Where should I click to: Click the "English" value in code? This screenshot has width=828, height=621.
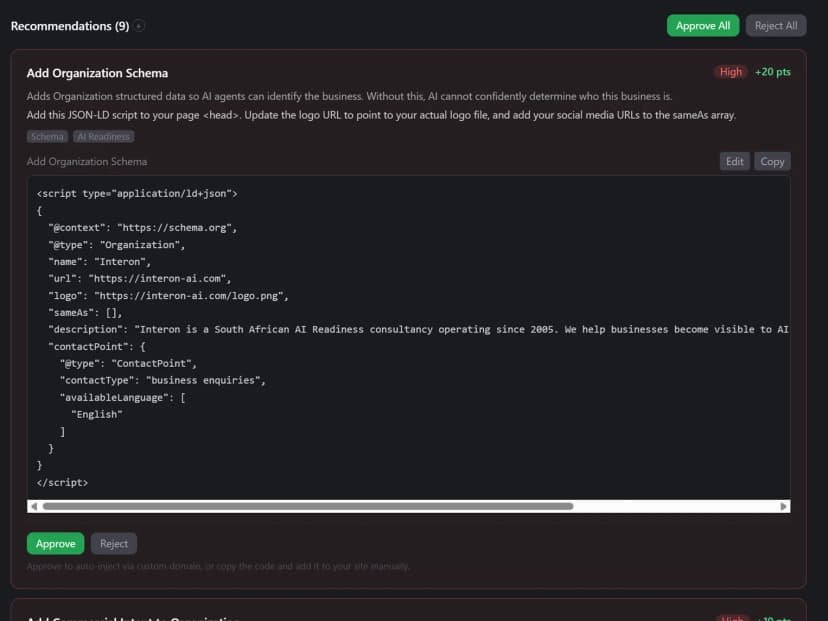tap(97, 415)
